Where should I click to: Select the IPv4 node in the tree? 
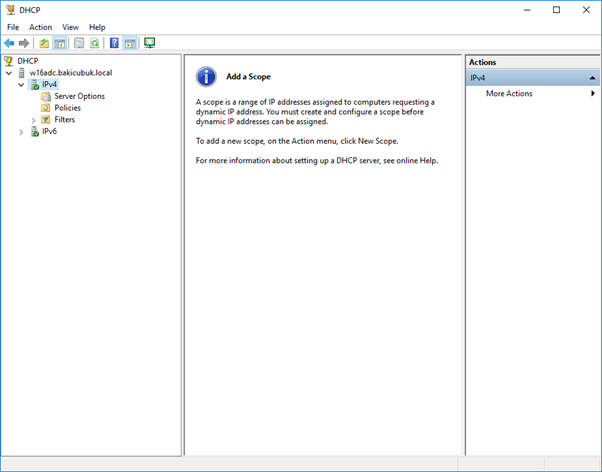coord(49,84)
